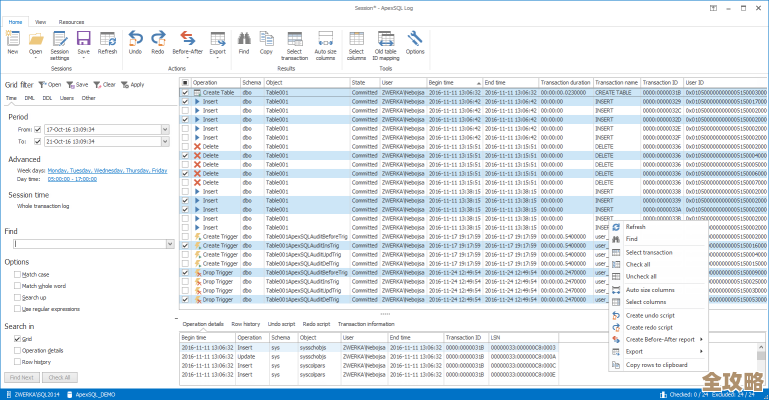
Task: Click the Redo script icon
Action: pyautogui.click(x=158, y=38)
